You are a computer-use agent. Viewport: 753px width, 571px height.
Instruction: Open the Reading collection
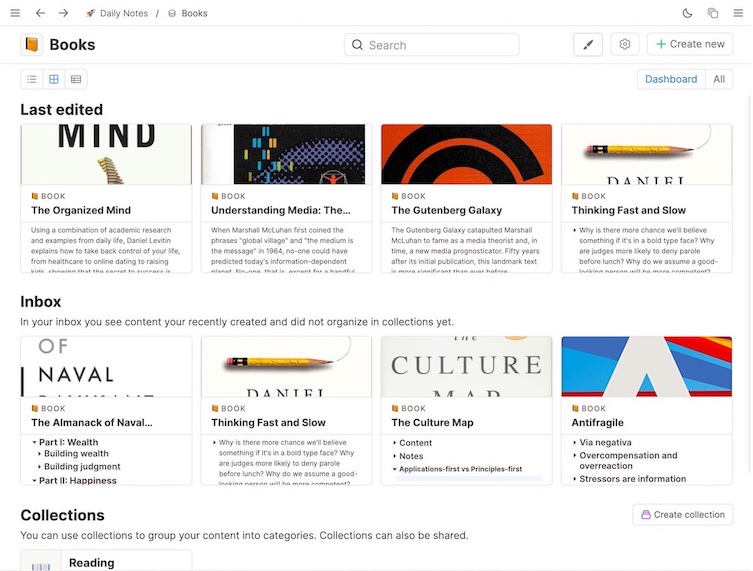point(92,563)
